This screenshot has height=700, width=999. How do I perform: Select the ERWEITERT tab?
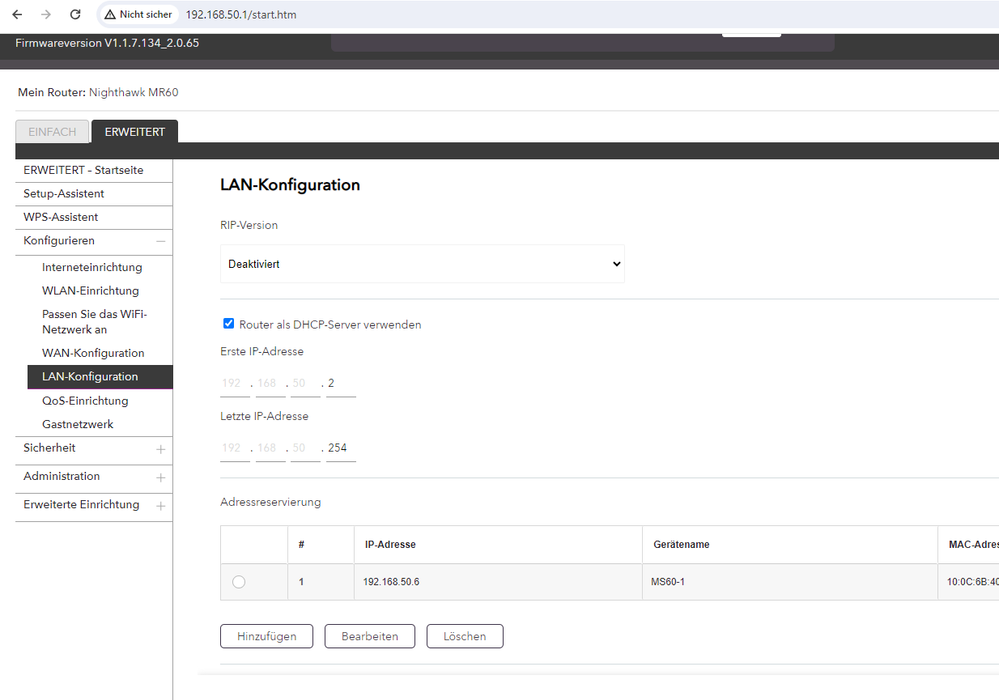coord(135,132)
